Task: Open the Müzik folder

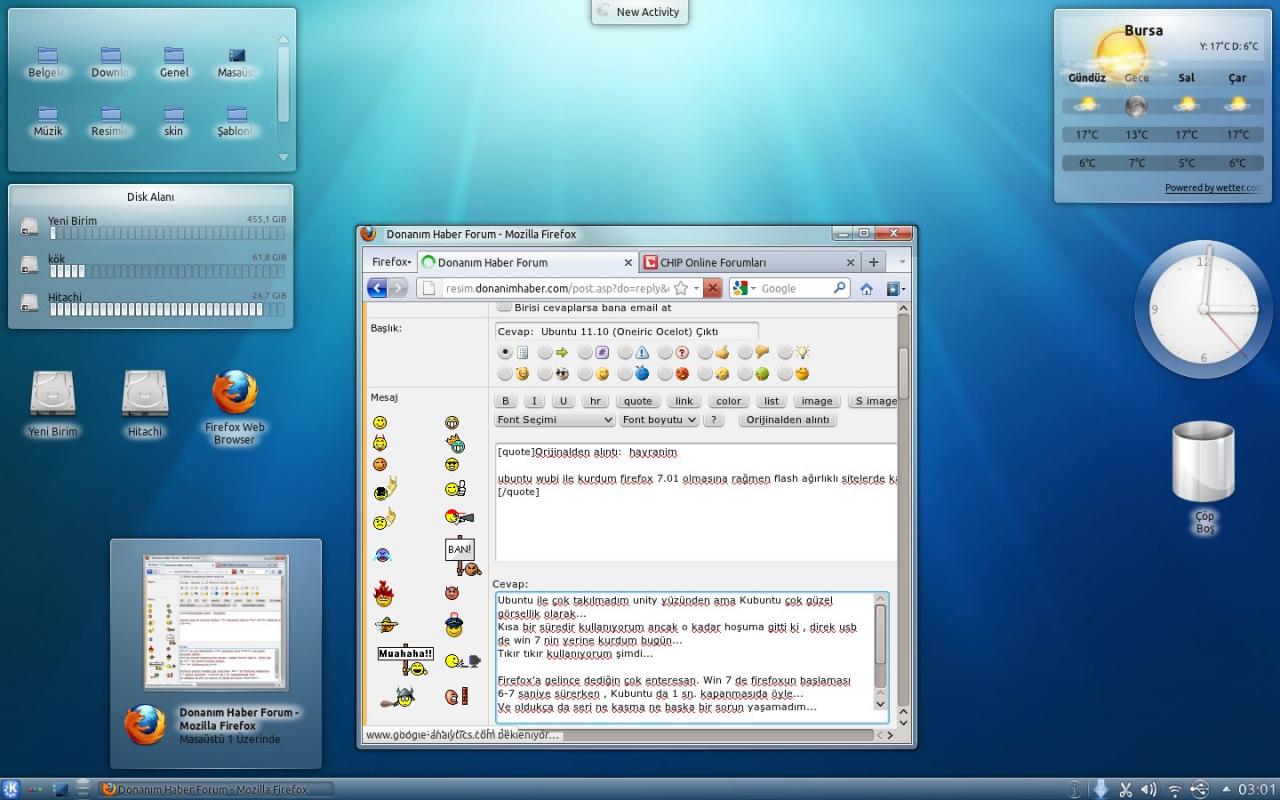Action: coord(47,121)
